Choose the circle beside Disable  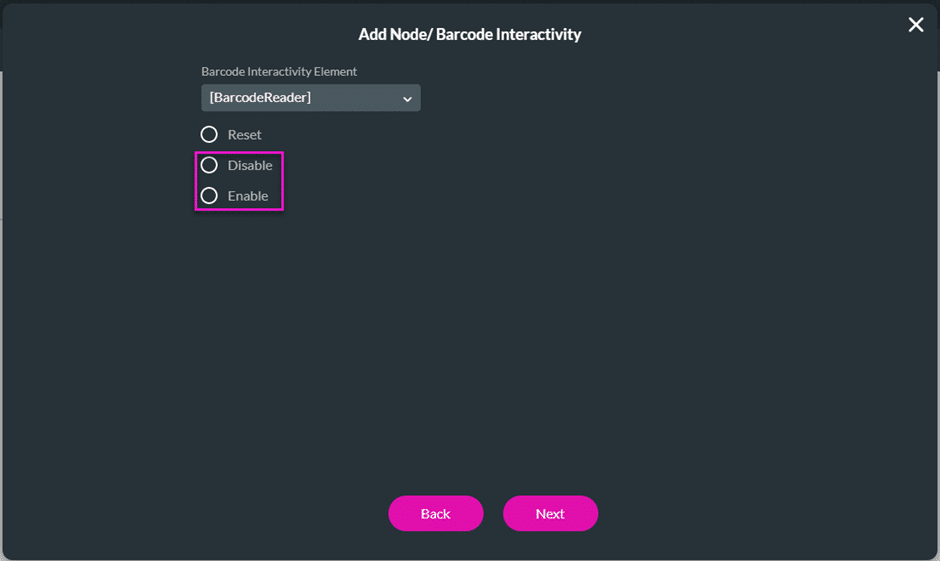(x=209, y=165)
